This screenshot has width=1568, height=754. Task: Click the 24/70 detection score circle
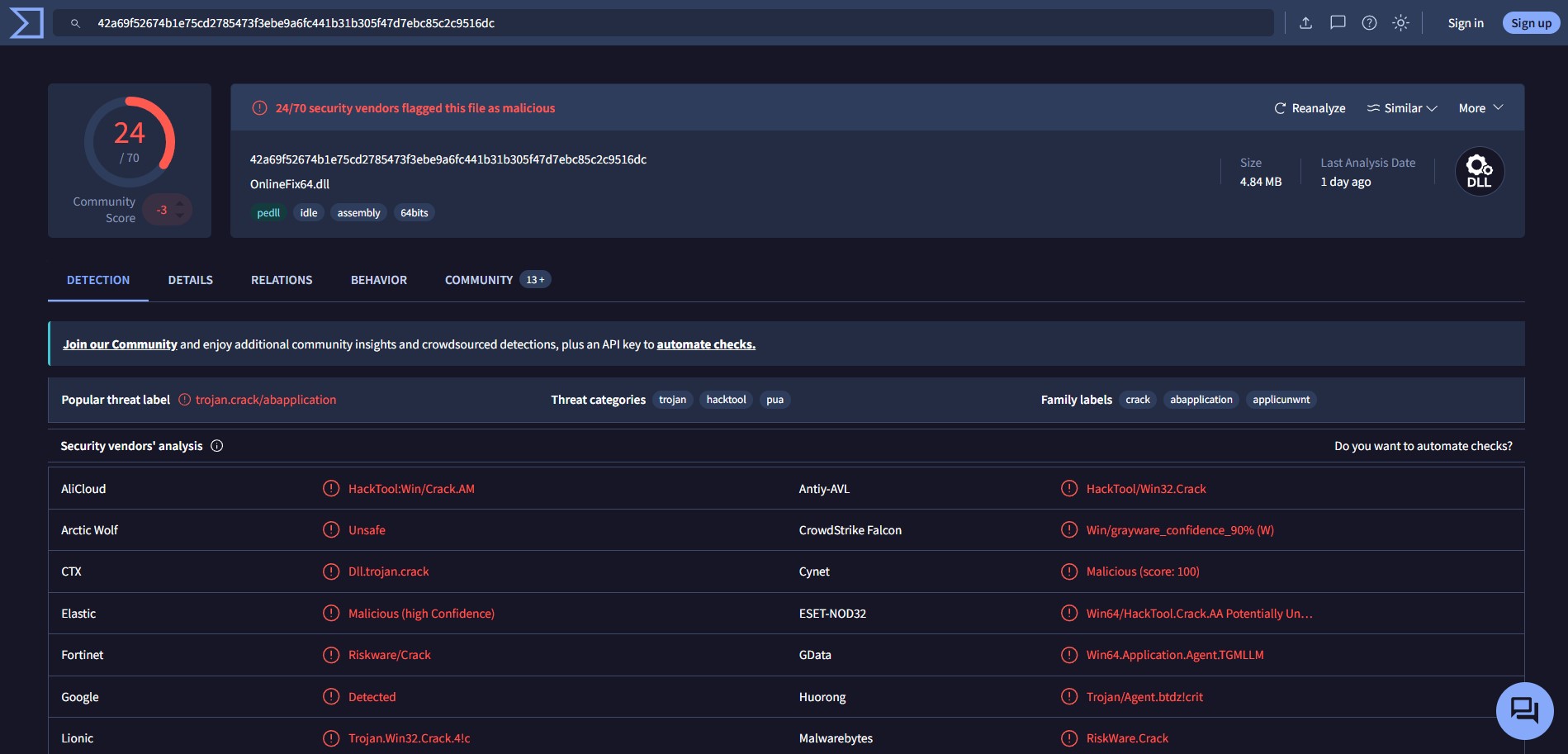130,142
